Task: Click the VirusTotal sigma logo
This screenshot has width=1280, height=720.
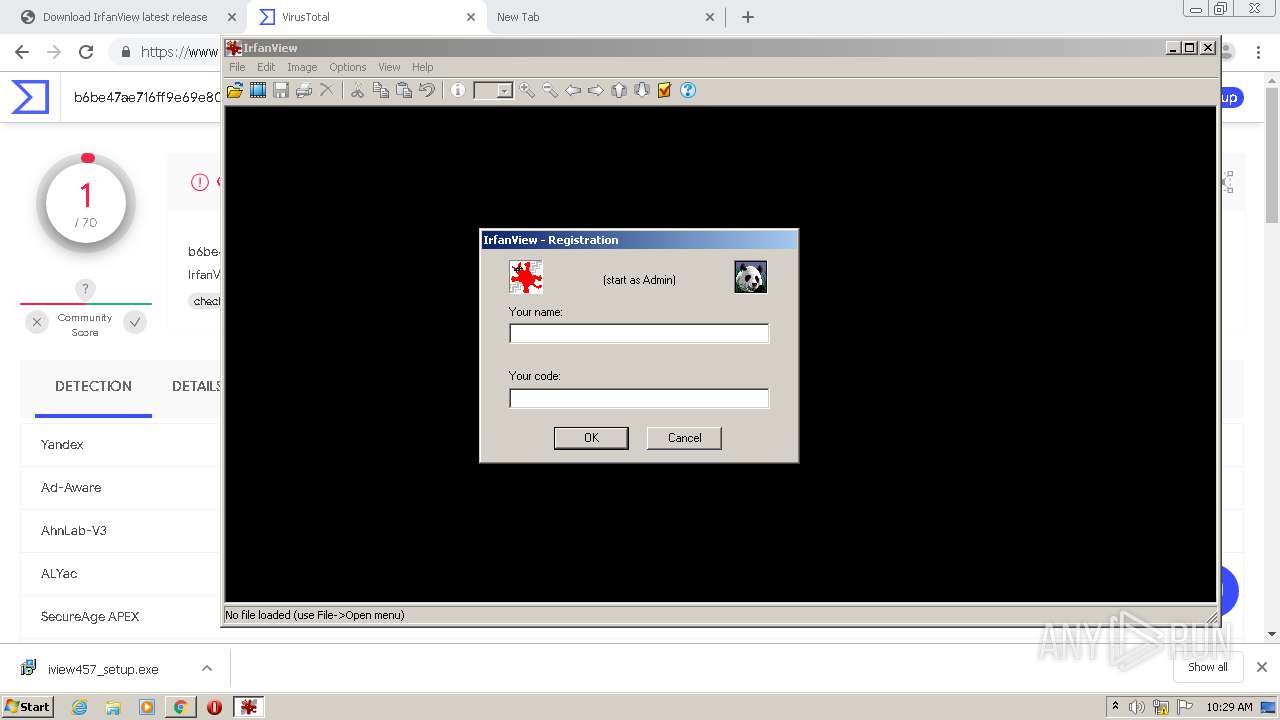Action: (30, 97)
